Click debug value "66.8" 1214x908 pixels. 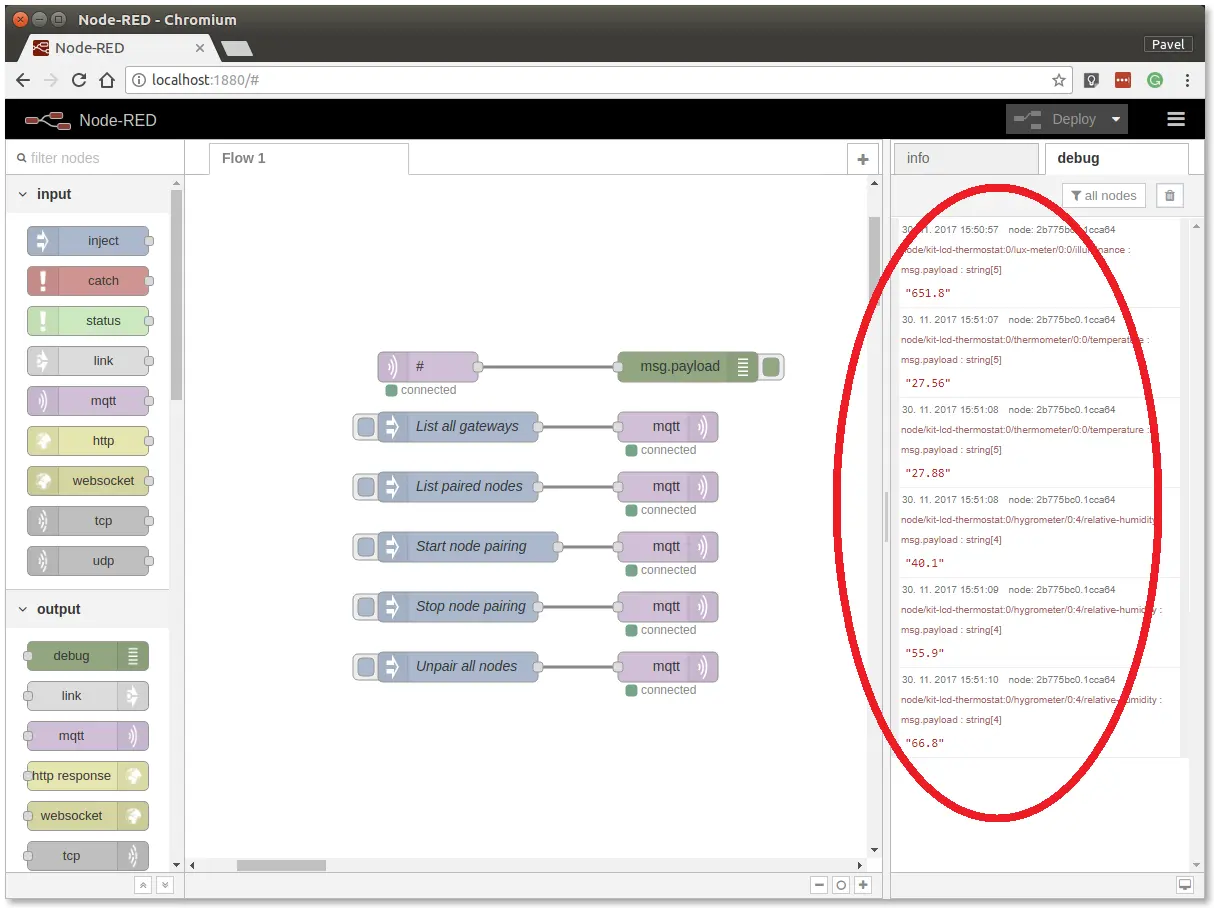coord(925,743)
